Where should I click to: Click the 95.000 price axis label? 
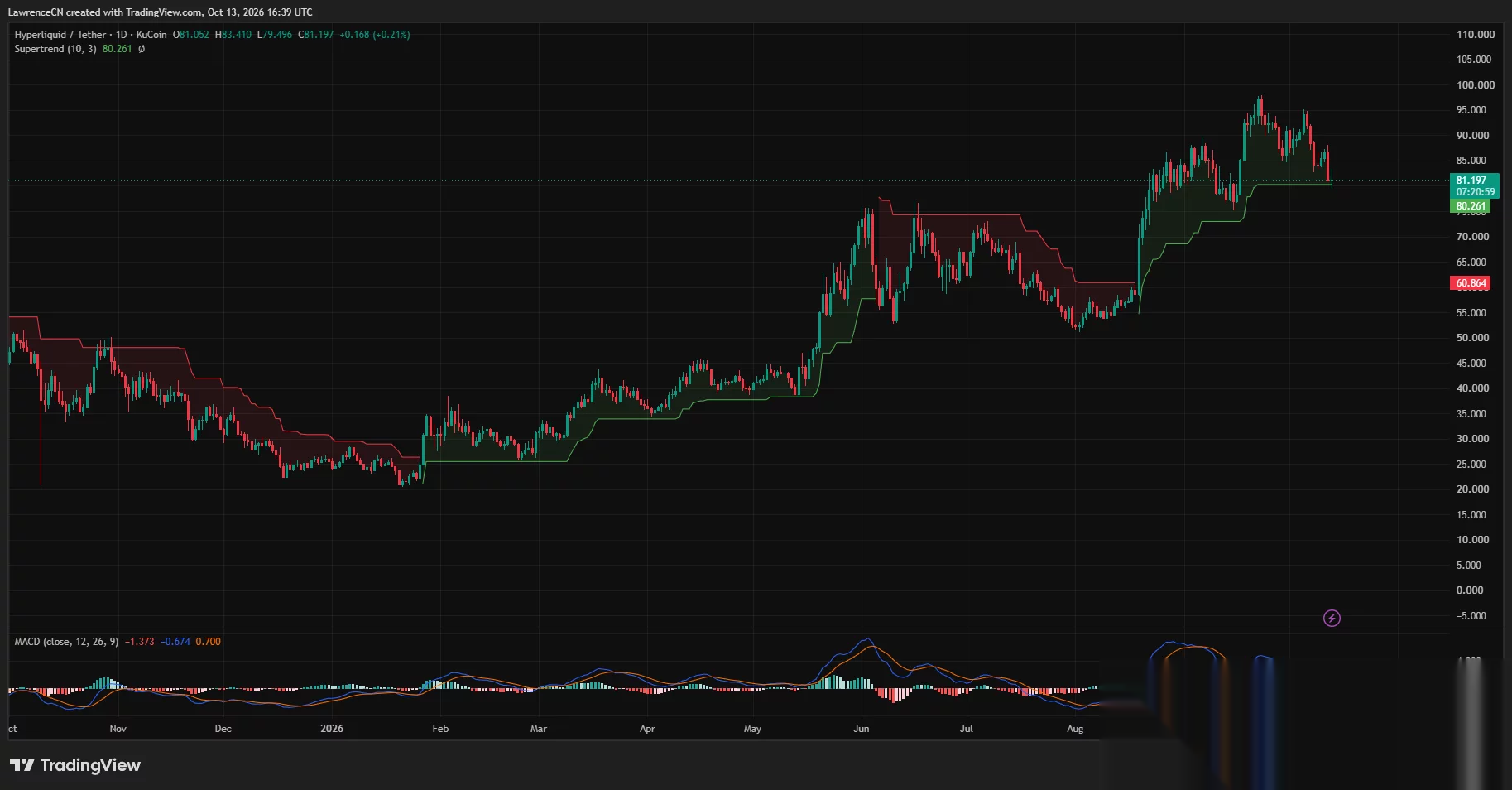click(x=1471, y=110)
